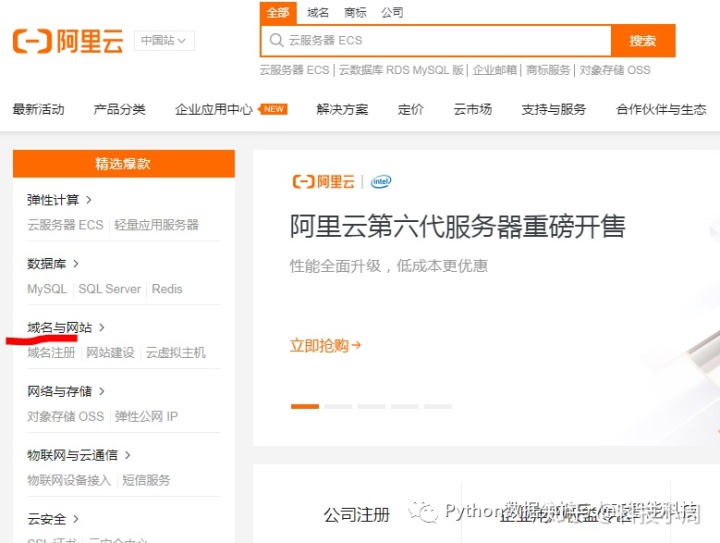The width and height of the screenshot is (720, 543).
Task: Select the third carousel indicator
Action: coord(371,406)
